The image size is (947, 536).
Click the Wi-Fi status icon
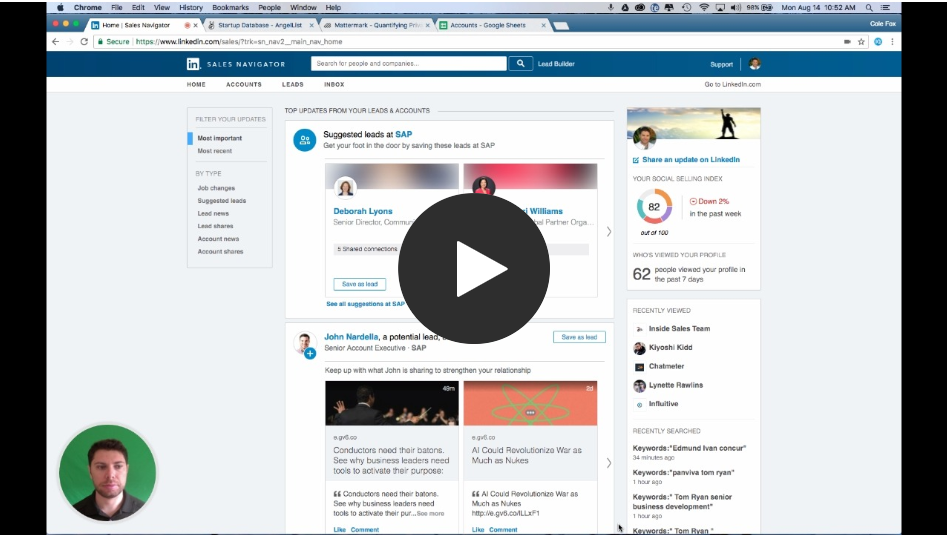tap(704, 8)
